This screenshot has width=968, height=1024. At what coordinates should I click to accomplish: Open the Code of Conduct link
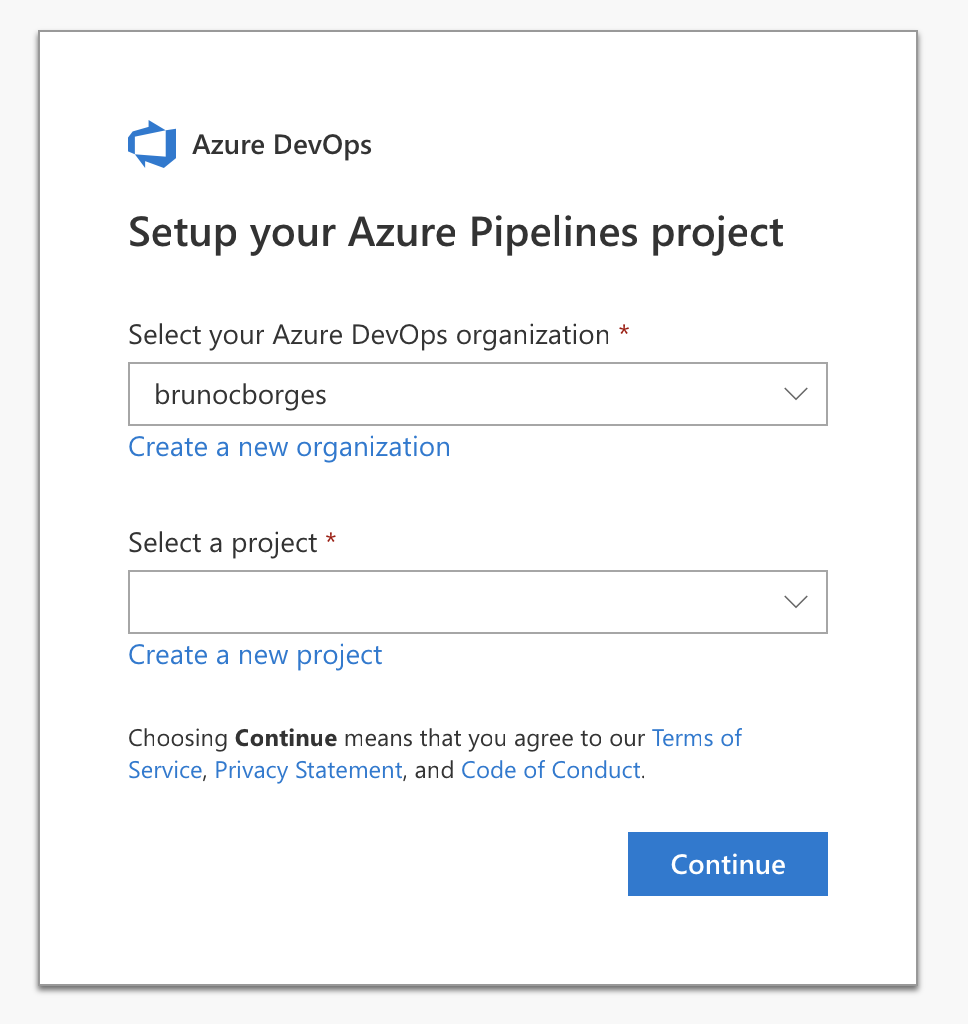pos(551,770)
